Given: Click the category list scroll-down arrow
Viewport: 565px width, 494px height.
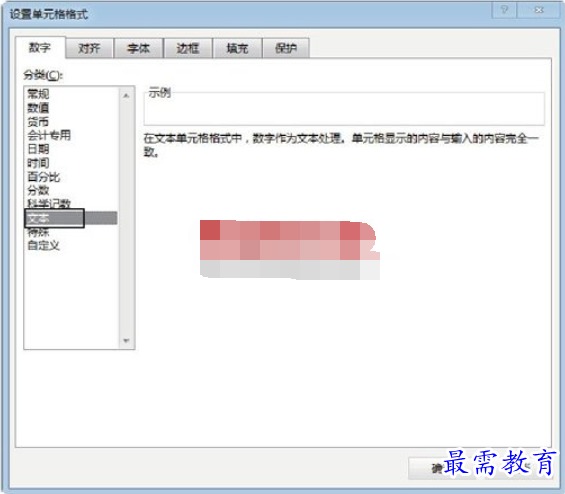Looking at the screenshot, I should (126, 340).
